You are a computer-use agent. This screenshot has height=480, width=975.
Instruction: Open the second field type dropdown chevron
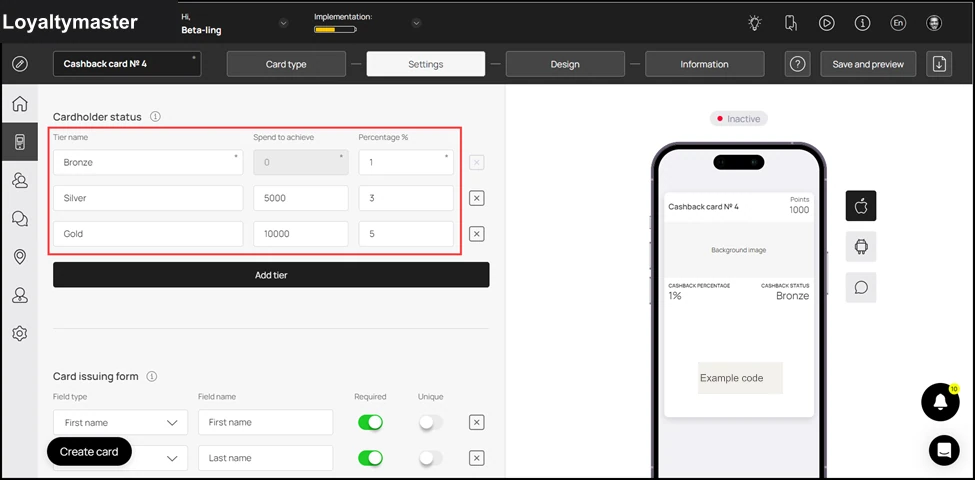pos(172,458)
